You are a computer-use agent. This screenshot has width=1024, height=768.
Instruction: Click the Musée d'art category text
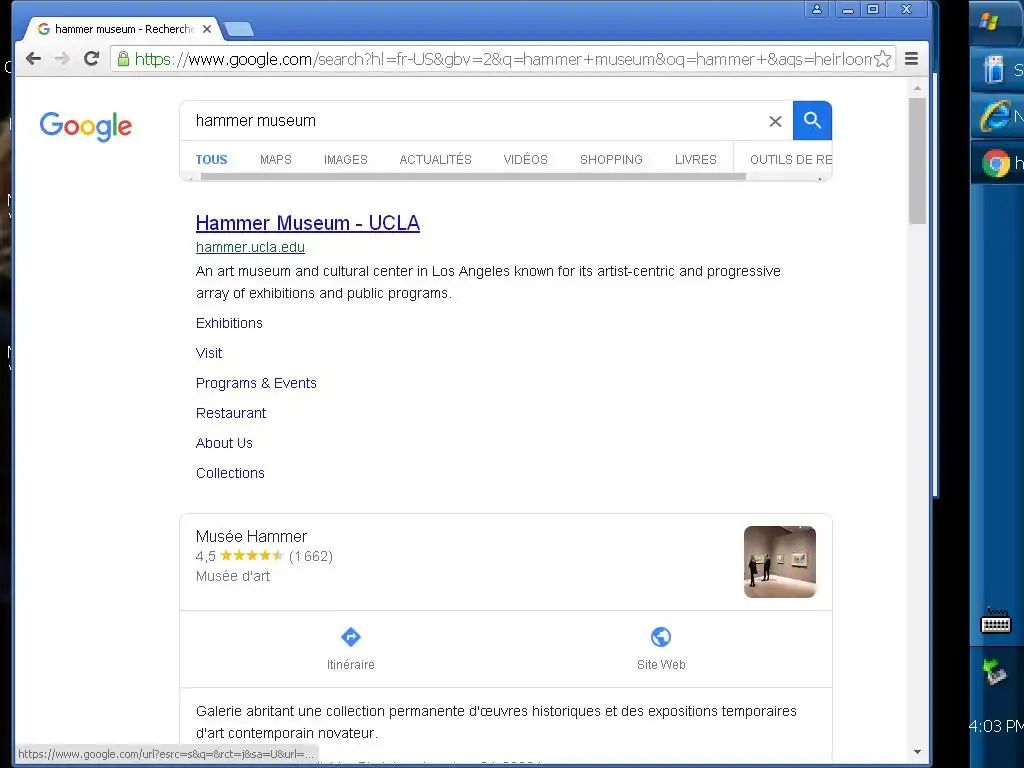233,576
